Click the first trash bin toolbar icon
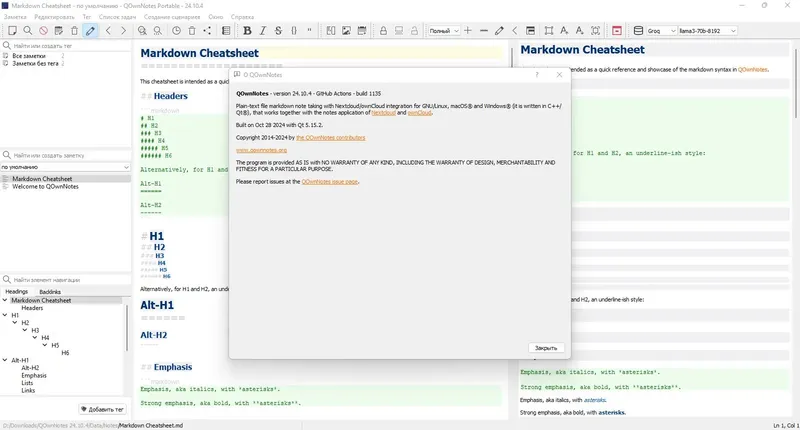This screenshot has width=800, height=430. pyautogui.click(x=74, y=31)
